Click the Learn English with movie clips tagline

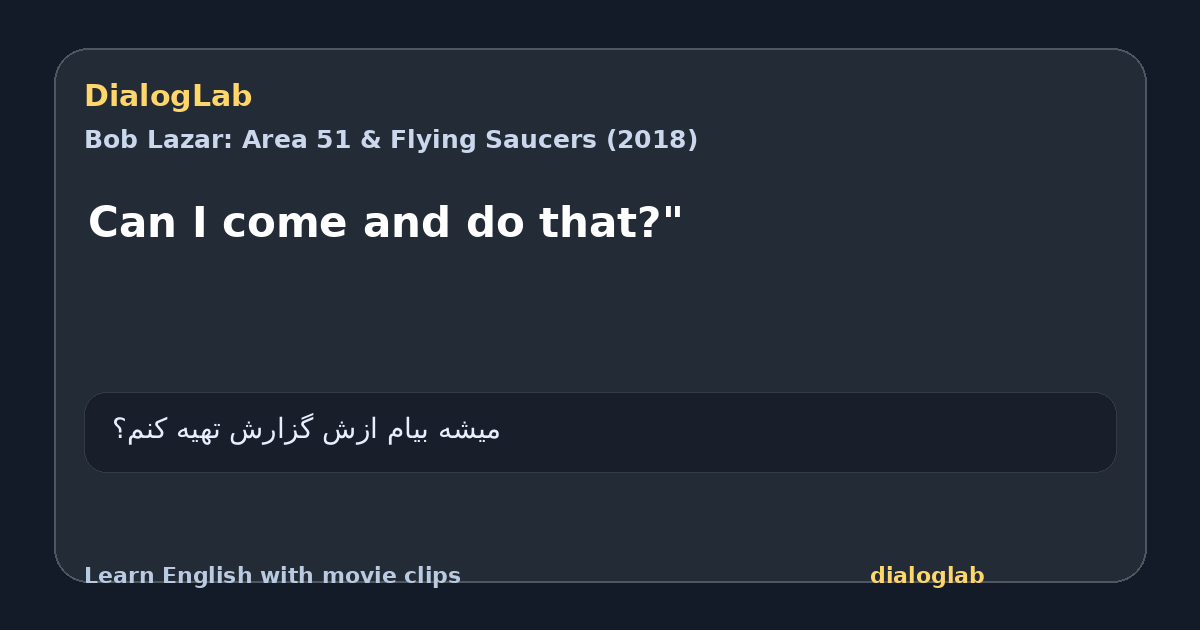[x=272, y=576]
